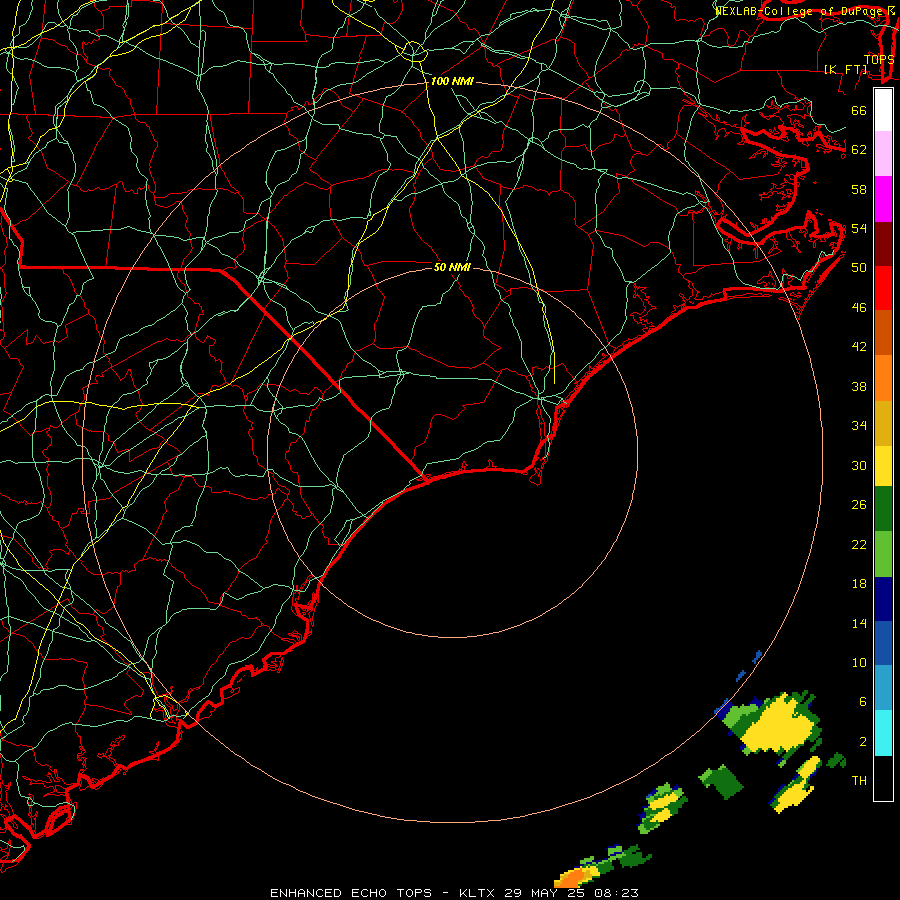Screen dimensions: 900x900
Task: Select the 22 legend label
Action: point(859,544)
